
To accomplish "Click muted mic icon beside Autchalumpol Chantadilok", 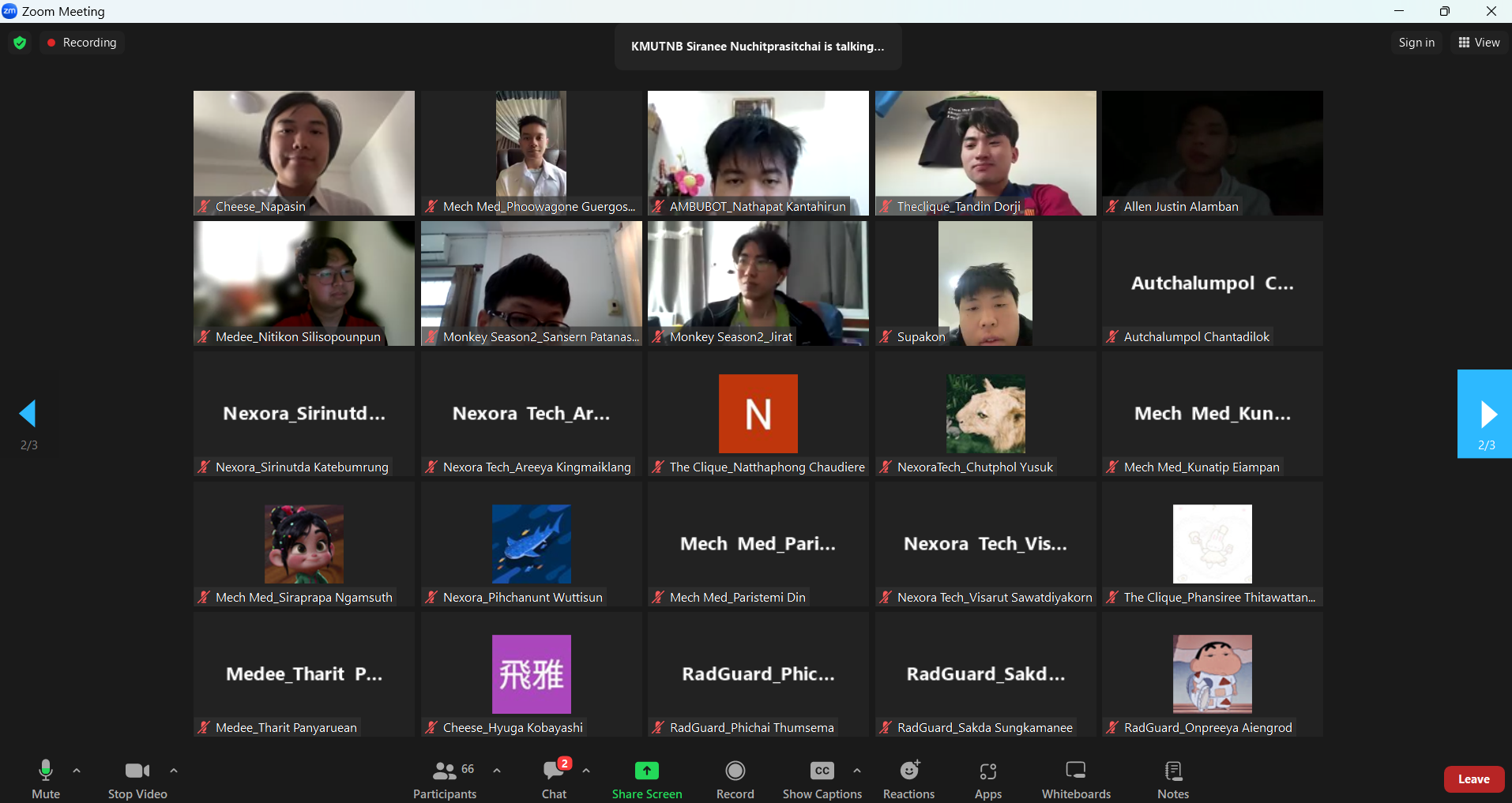I will point(1112,337).
